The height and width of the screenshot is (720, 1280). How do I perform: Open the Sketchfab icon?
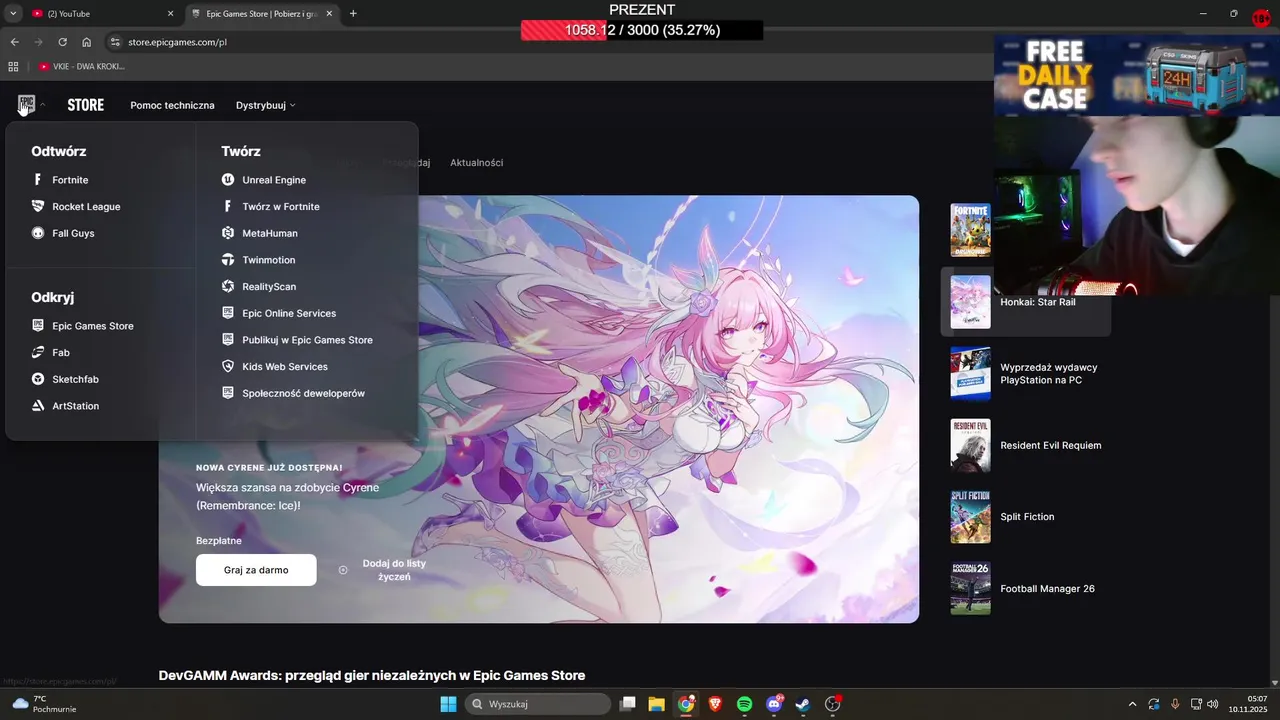(38, 379)
